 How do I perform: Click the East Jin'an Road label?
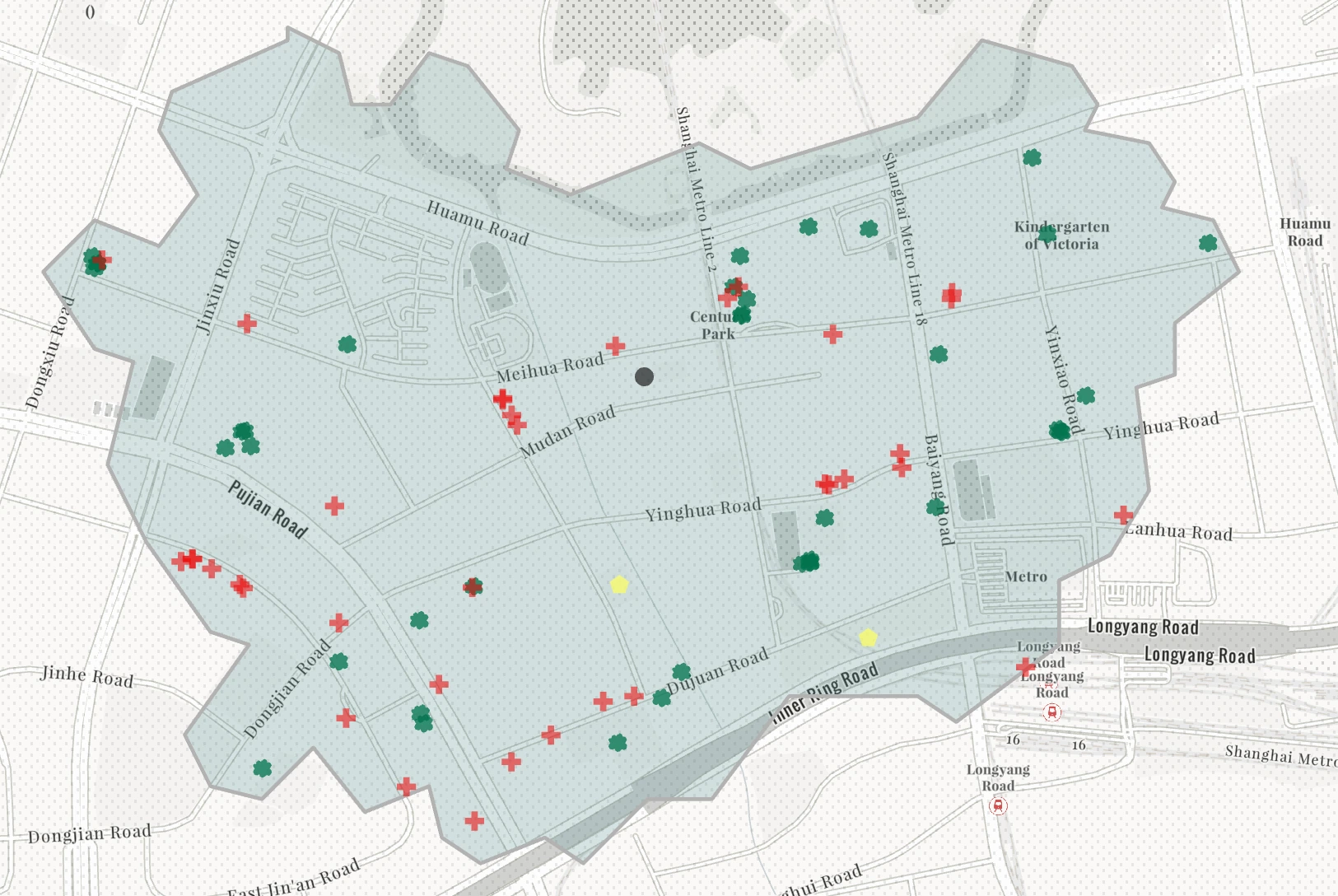point(294,879)
